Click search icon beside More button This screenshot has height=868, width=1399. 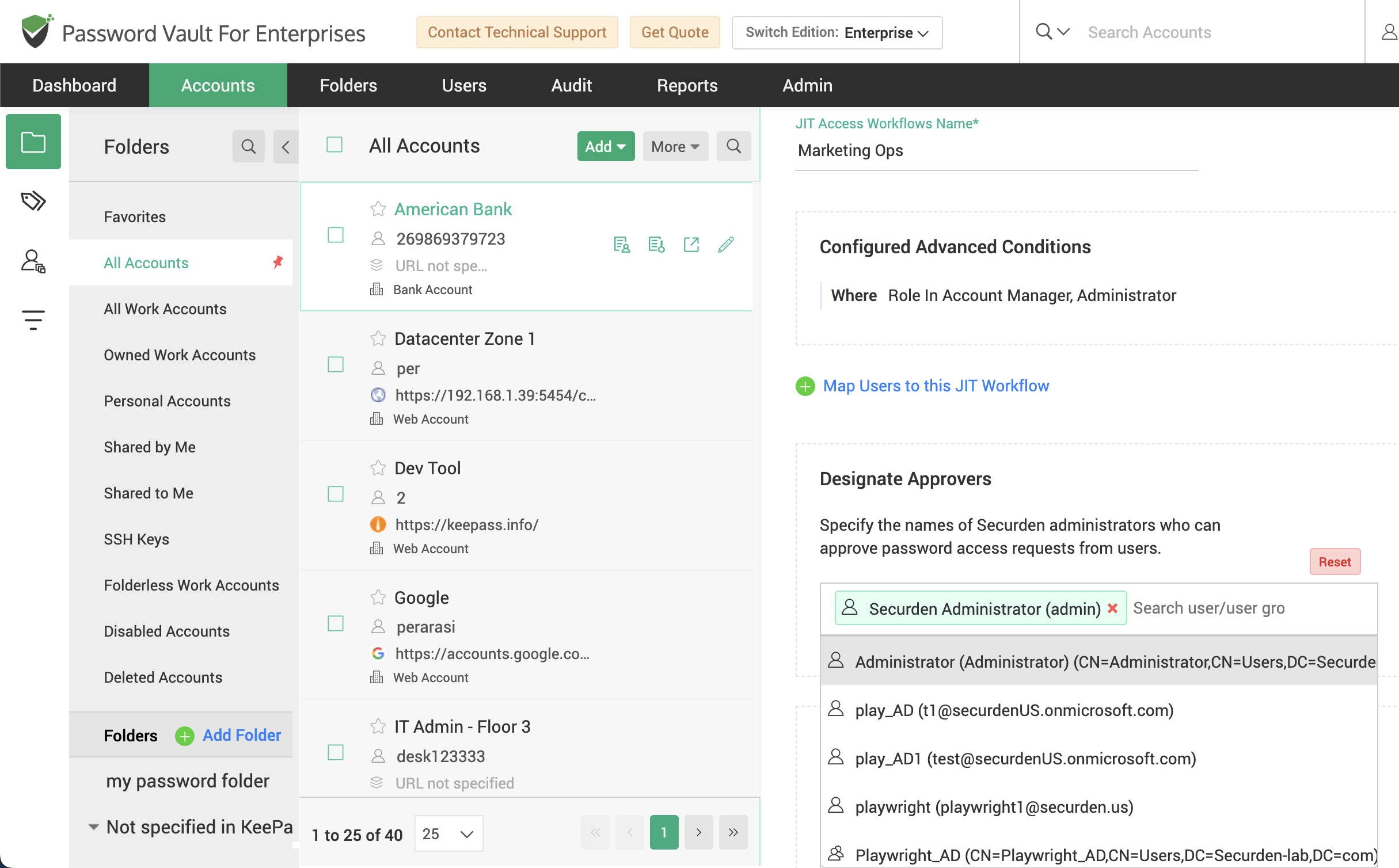point(733,146)
